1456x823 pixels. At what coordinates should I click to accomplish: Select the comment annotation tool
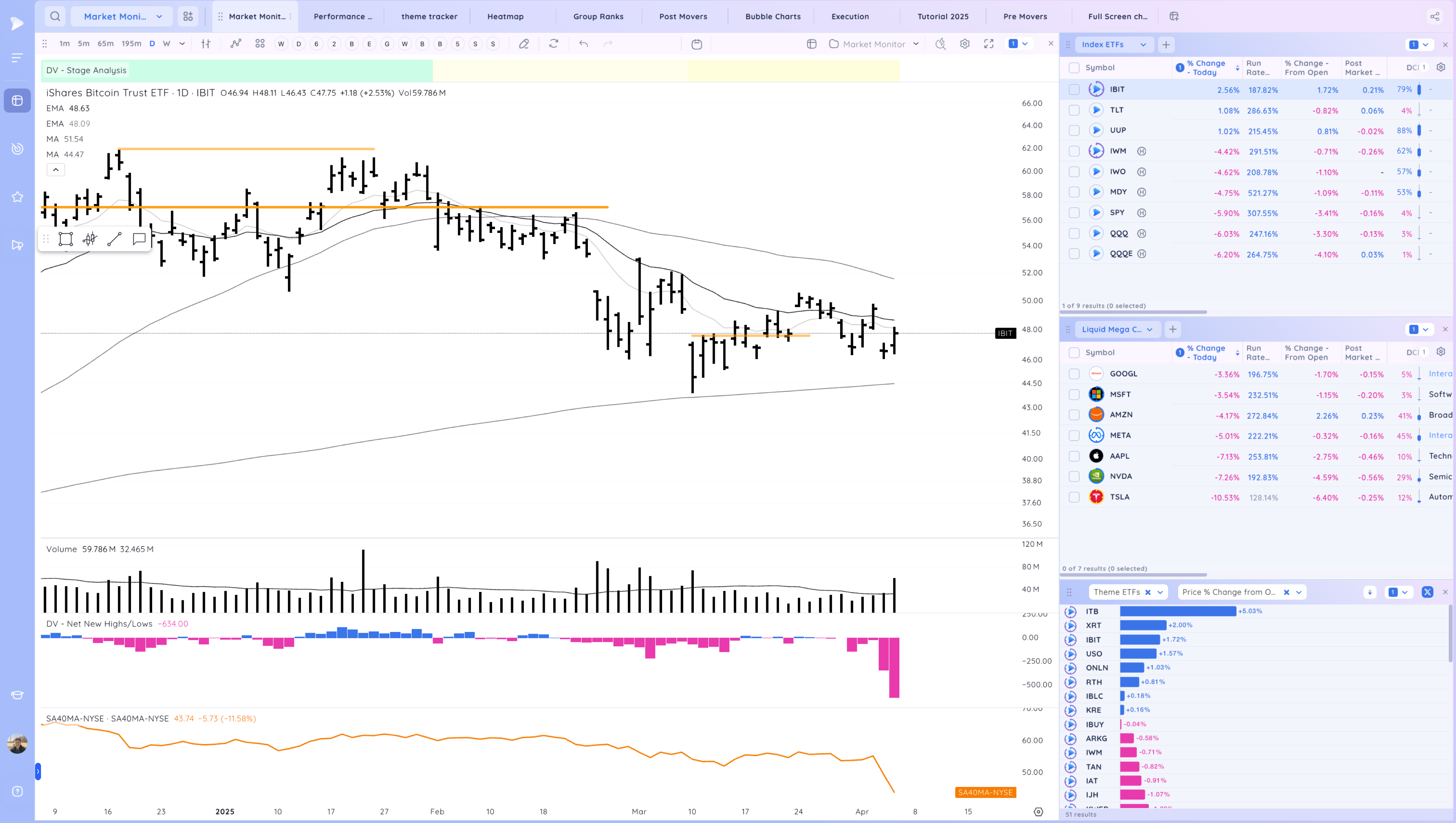pos(139,239)
